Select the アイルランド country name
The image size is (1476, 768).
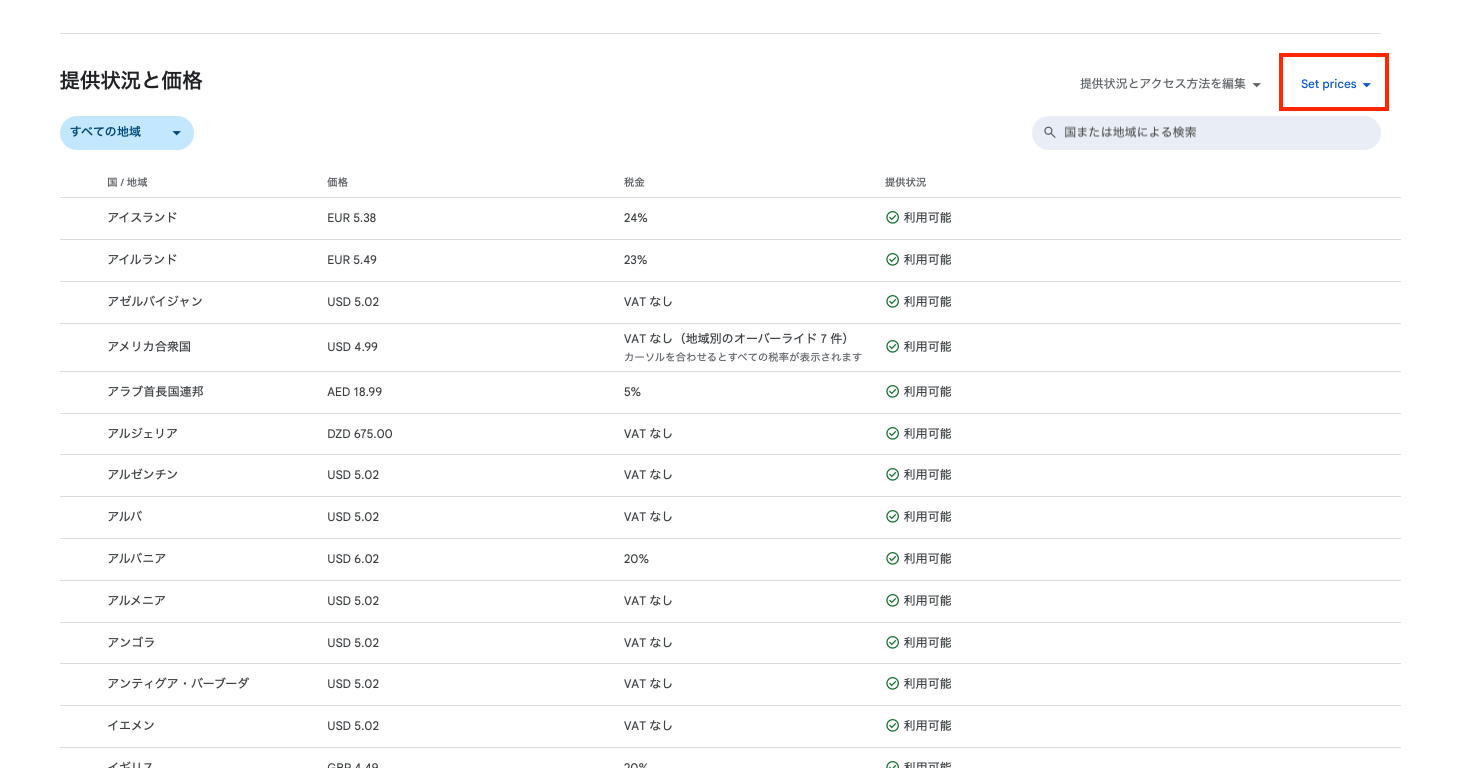click(142, 259)
